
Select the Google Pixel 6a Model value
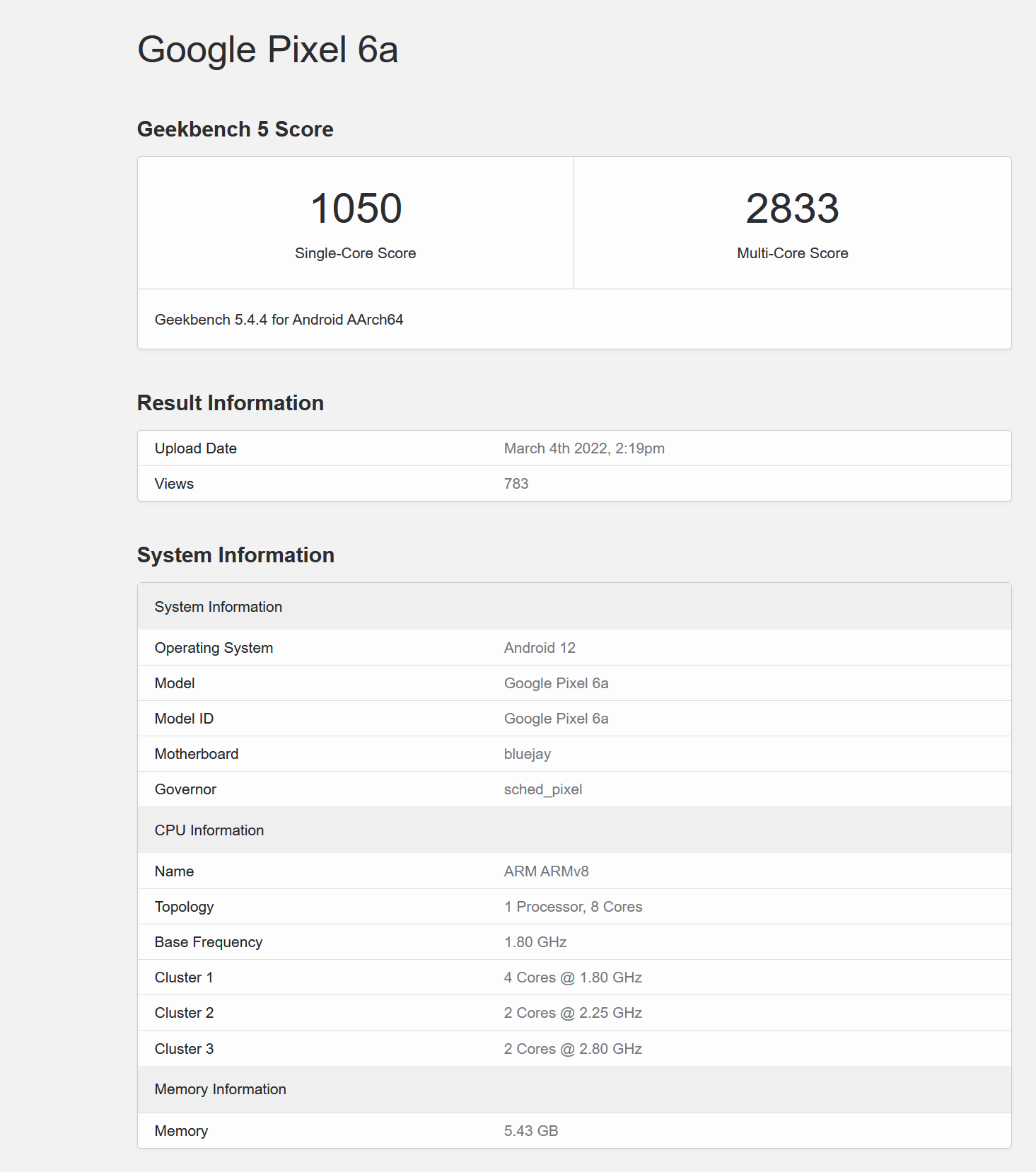556,683
